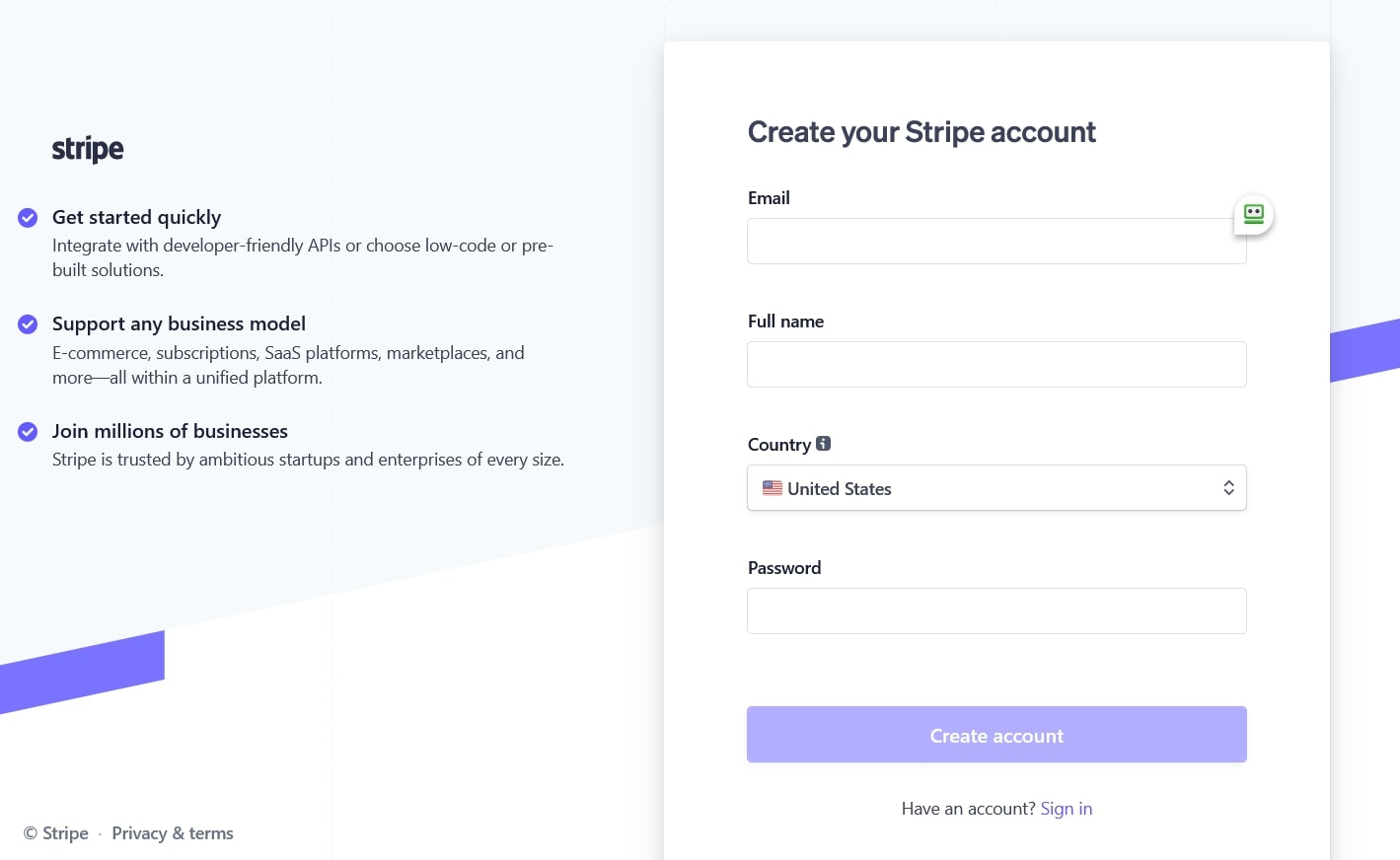Click the checkmark icon beside Get started quickly
1400x860 pixels.
(x=28, y=218)
